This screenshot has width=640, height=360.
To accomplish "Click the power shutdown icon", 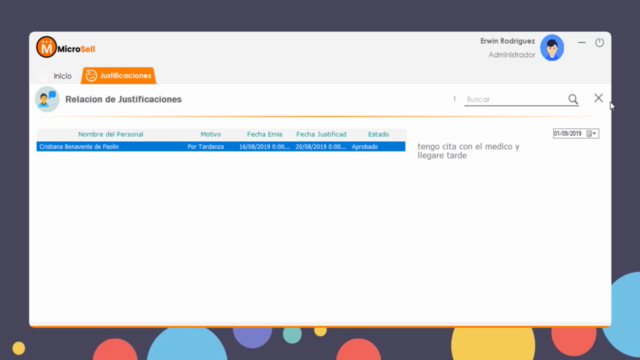I will click(x=599, y=42).
